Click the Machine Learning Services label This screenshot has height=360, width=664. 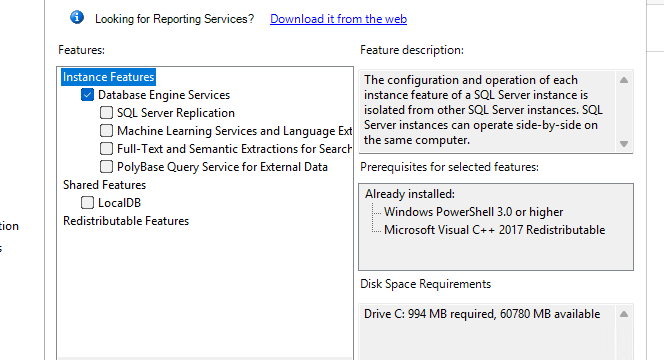click(x=235, y=131)
